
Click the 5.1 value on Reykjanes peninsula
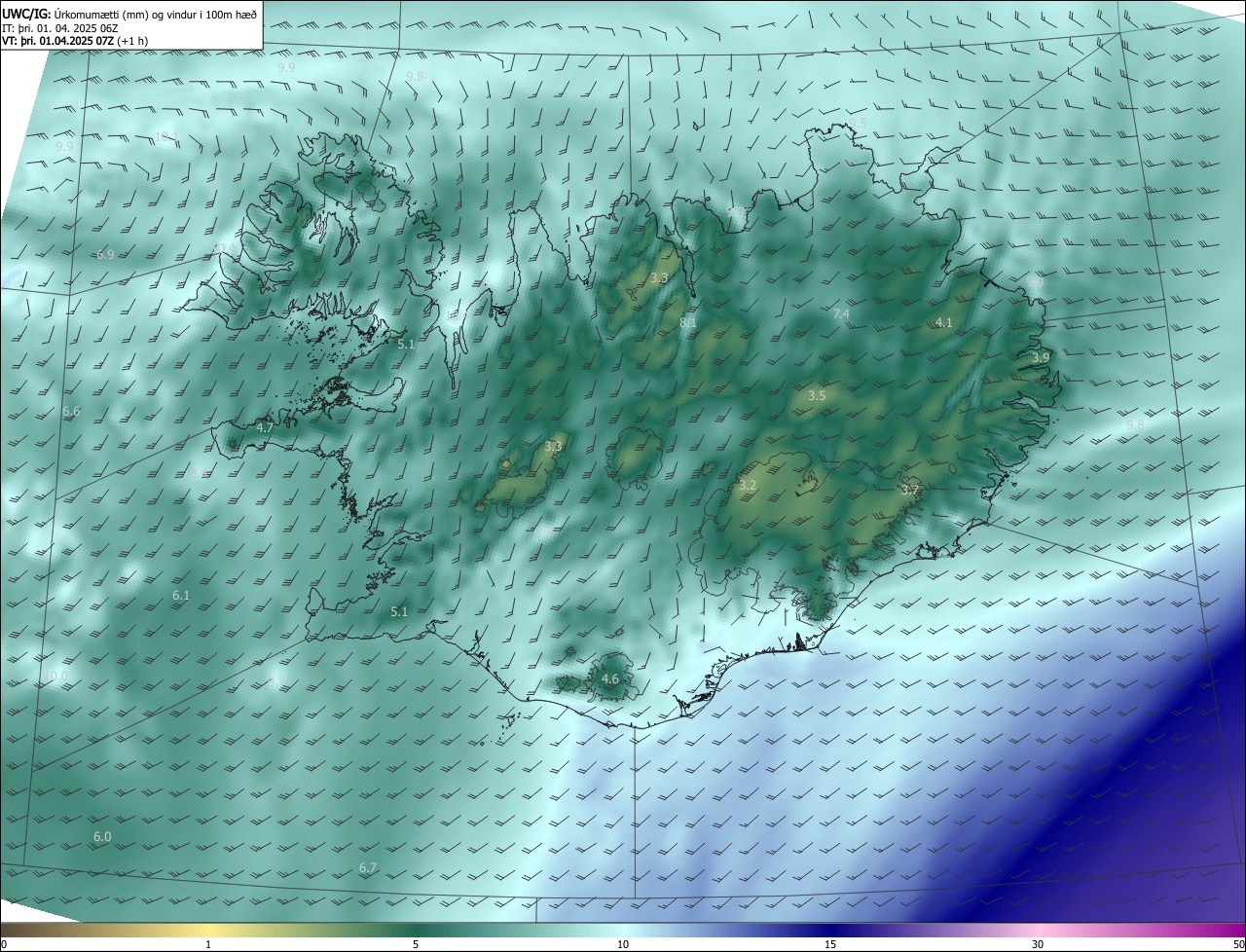[x=399, y=611]
